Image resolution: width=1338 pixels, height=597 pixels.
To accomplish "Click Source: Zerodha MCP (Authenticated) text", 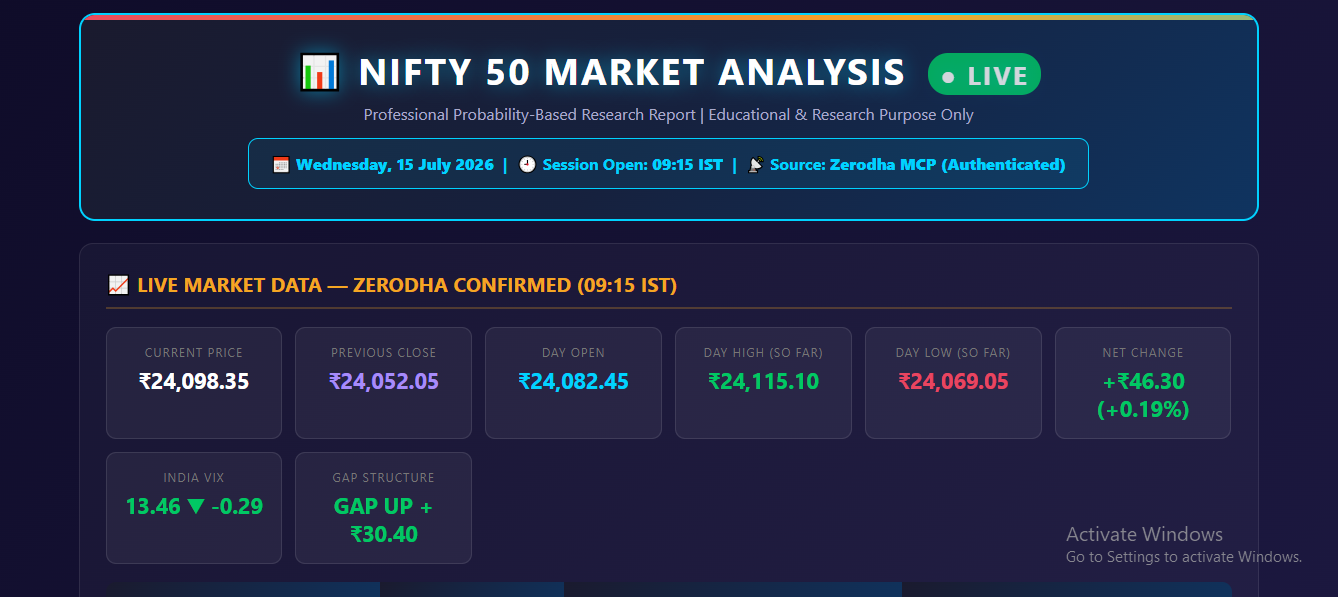I will click(x=917, y=165).
